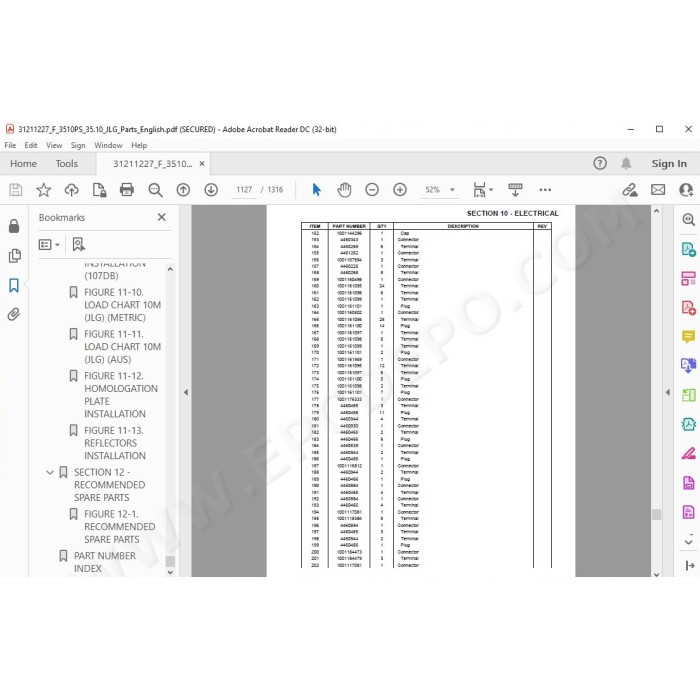Open the file protection icon

pos(99,190)
